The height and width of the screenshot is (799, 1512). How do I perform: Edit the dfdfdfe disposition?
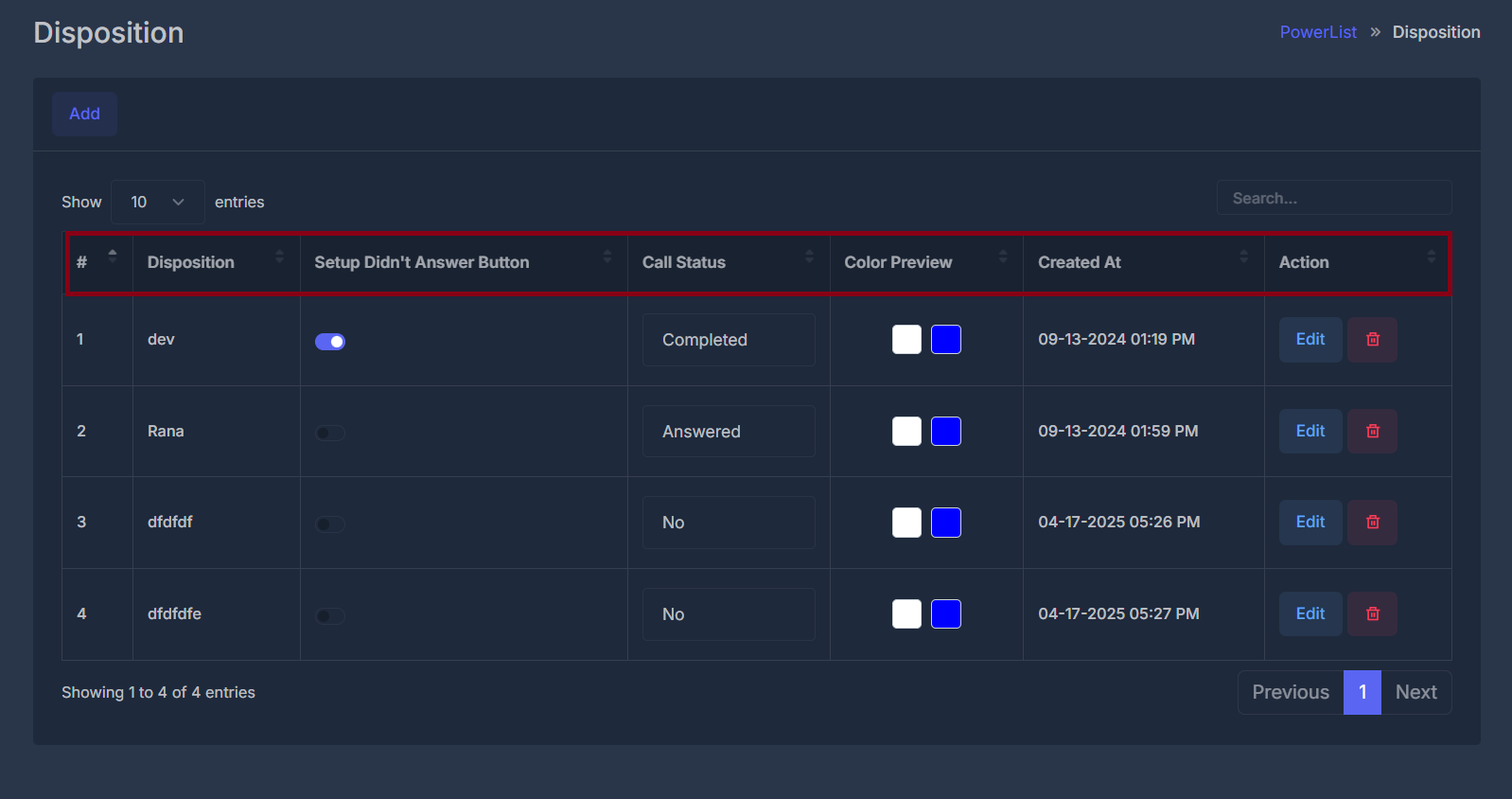[1310, 614]
